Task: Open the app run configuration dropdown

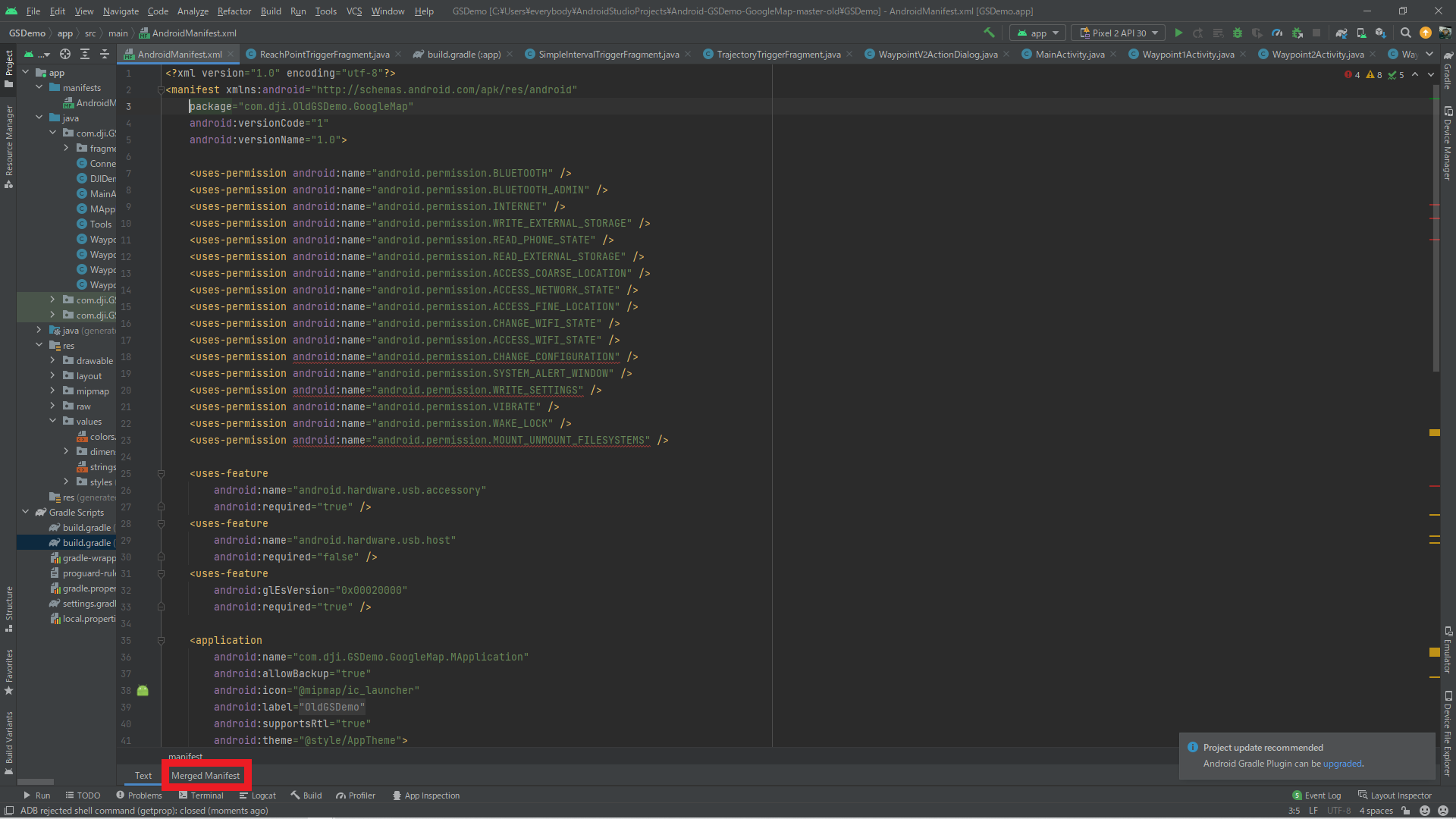Action: click(x=1037, y=33)
